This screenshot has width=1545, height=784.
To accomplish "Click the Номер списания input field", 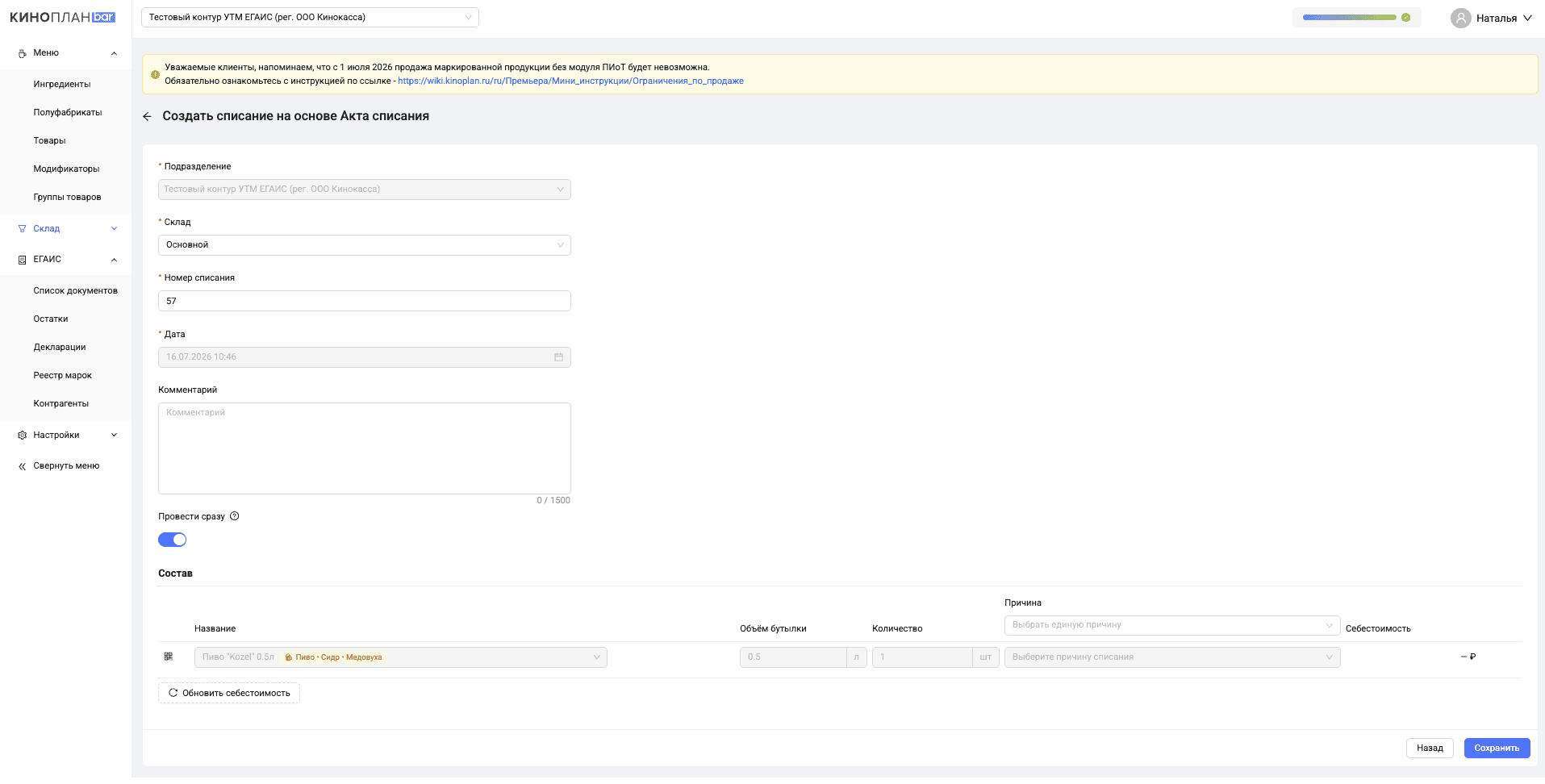I will [365, 301].
